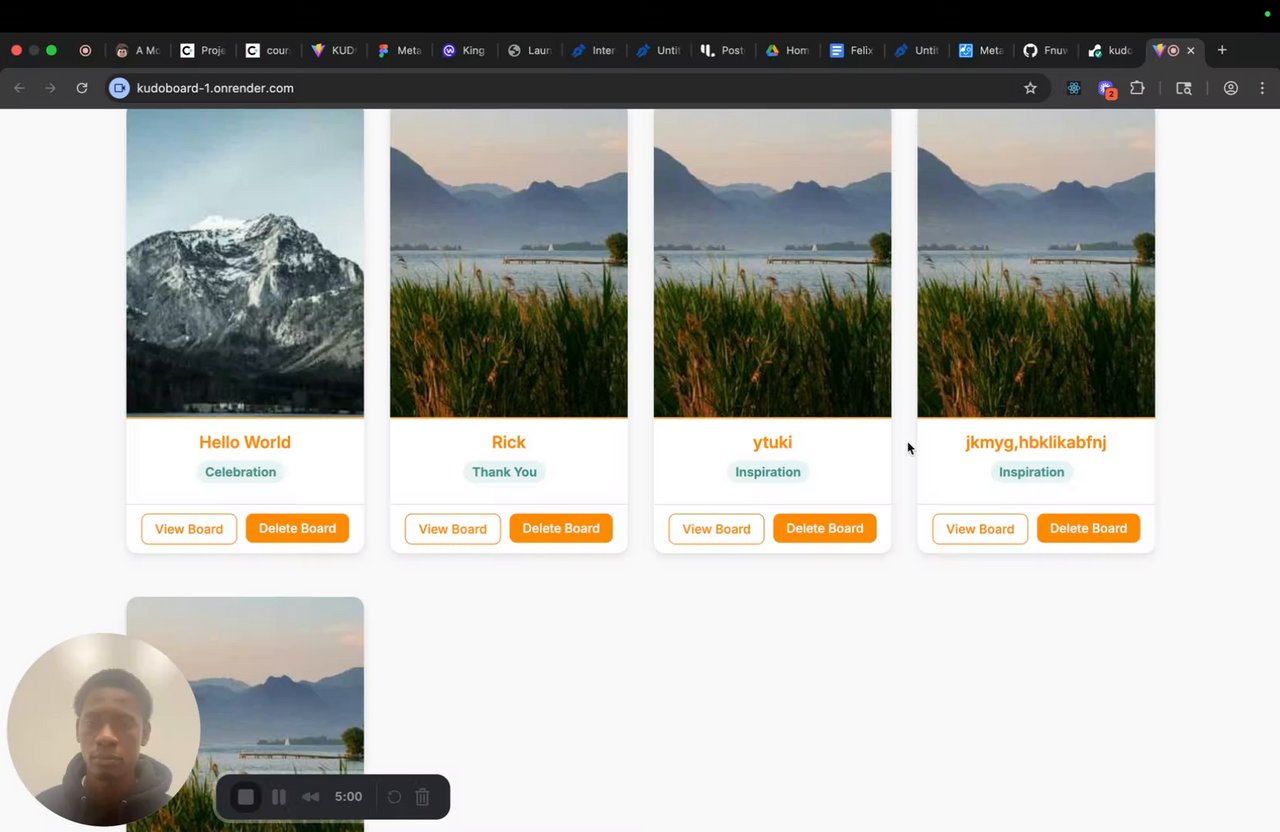
Task: Click the camera site-info icon in the address bar
Action: (x=119, y=88)
